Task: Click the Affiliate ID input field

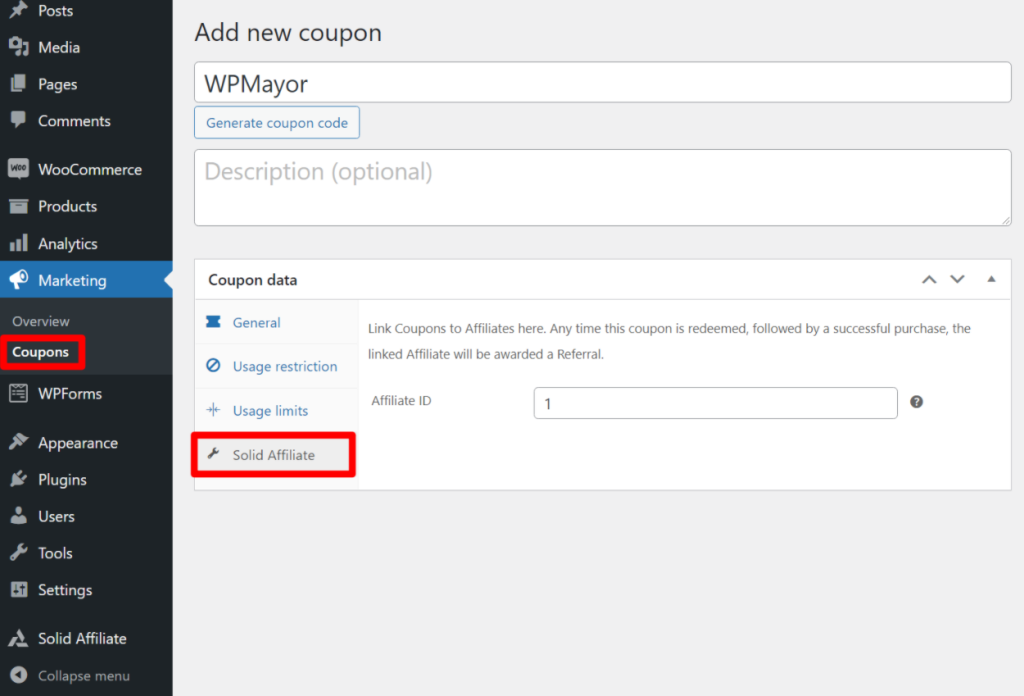Action: tap(715, 403)
